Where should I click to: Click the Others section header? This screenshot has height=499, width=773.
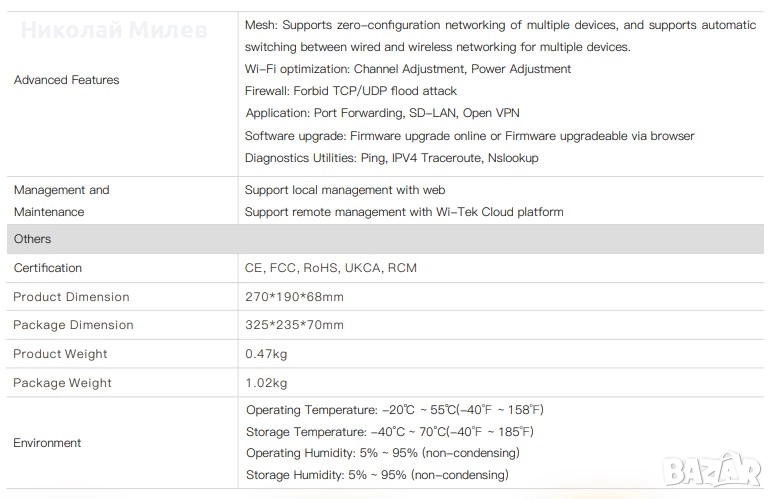[33, 239]
